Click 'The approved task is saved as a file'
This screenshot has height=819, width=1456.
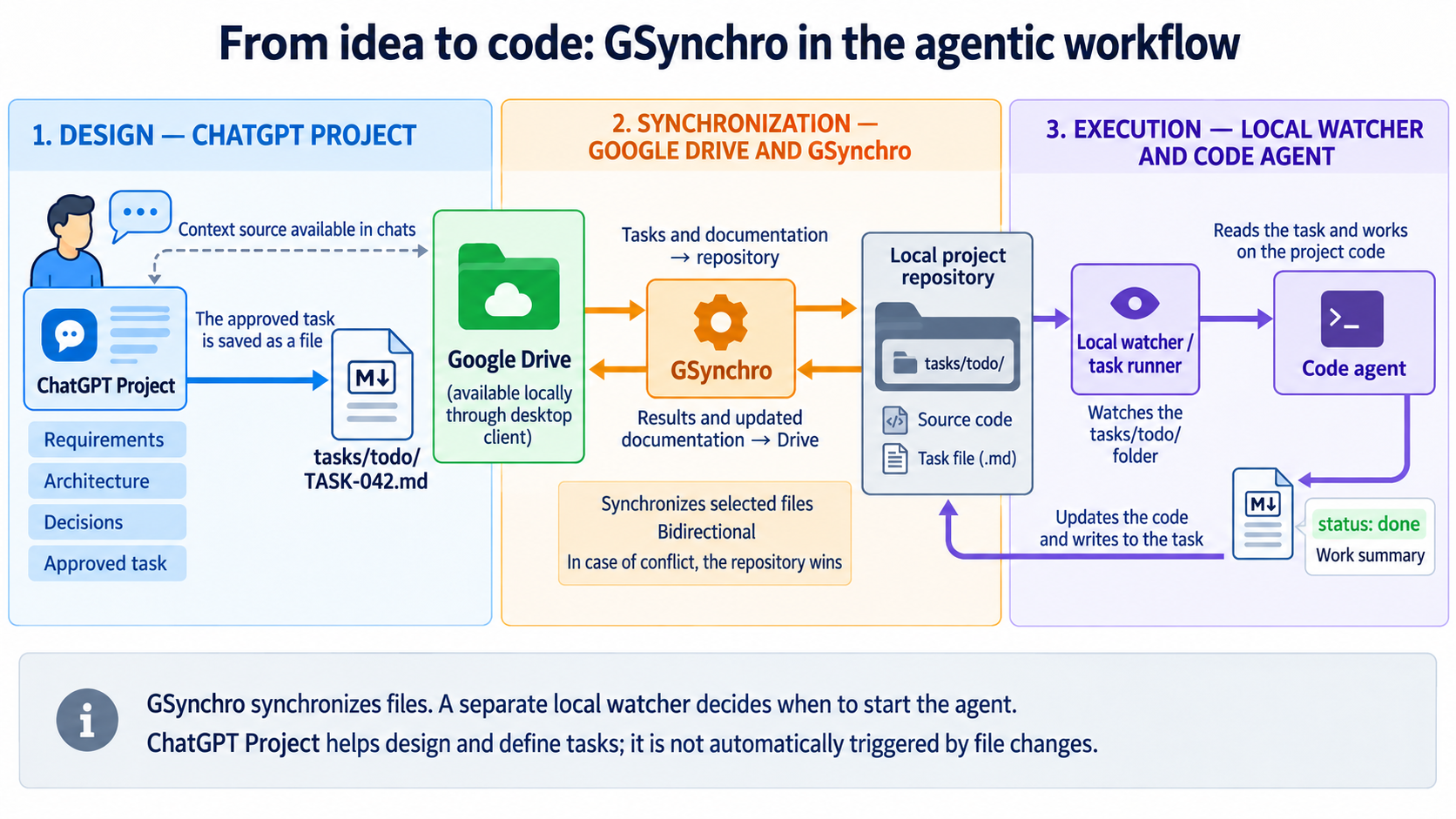264,330
